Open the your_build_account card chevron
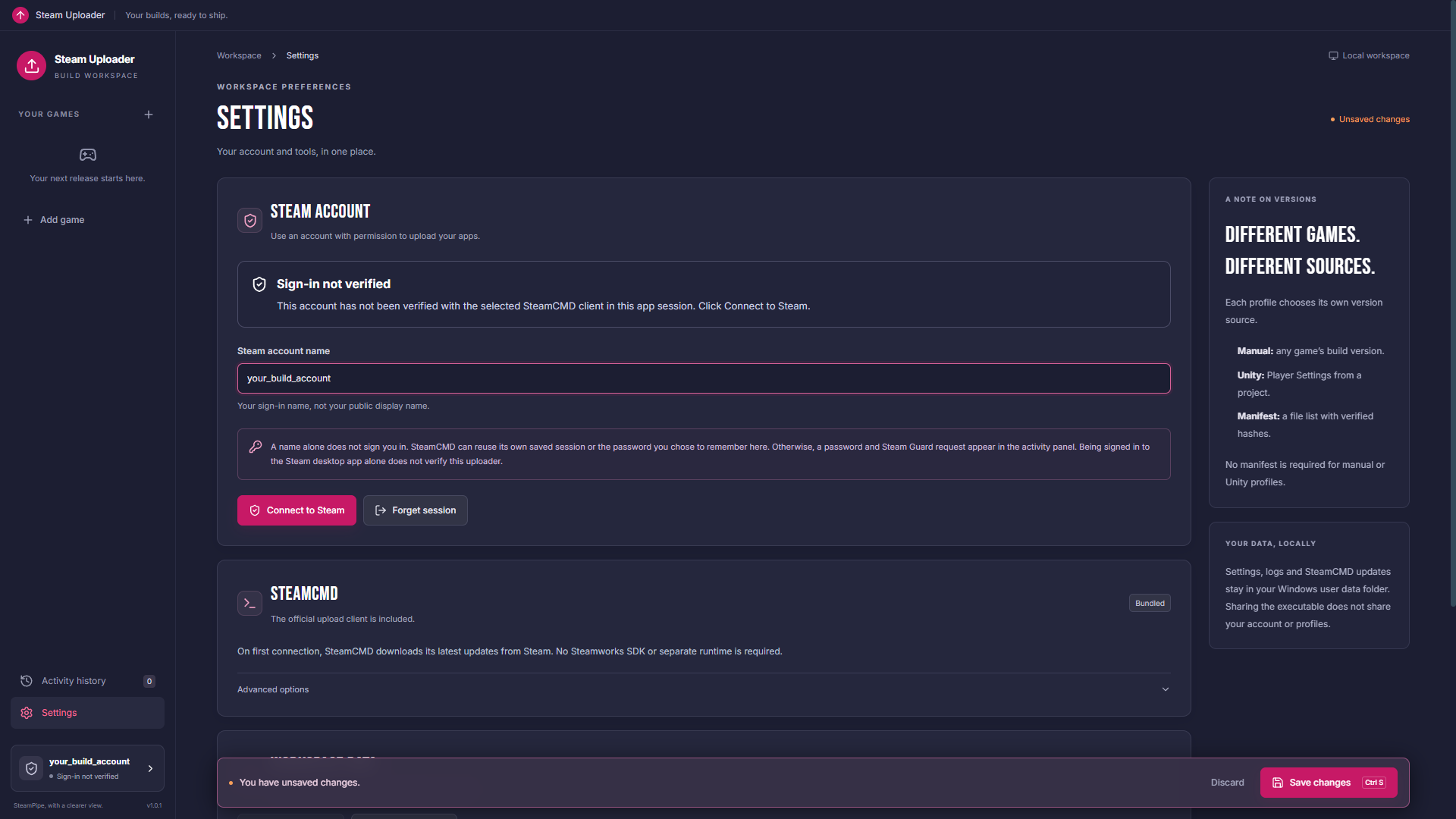Image resolution: width=1456 pixels, height=819 pixels. (150, 768)
